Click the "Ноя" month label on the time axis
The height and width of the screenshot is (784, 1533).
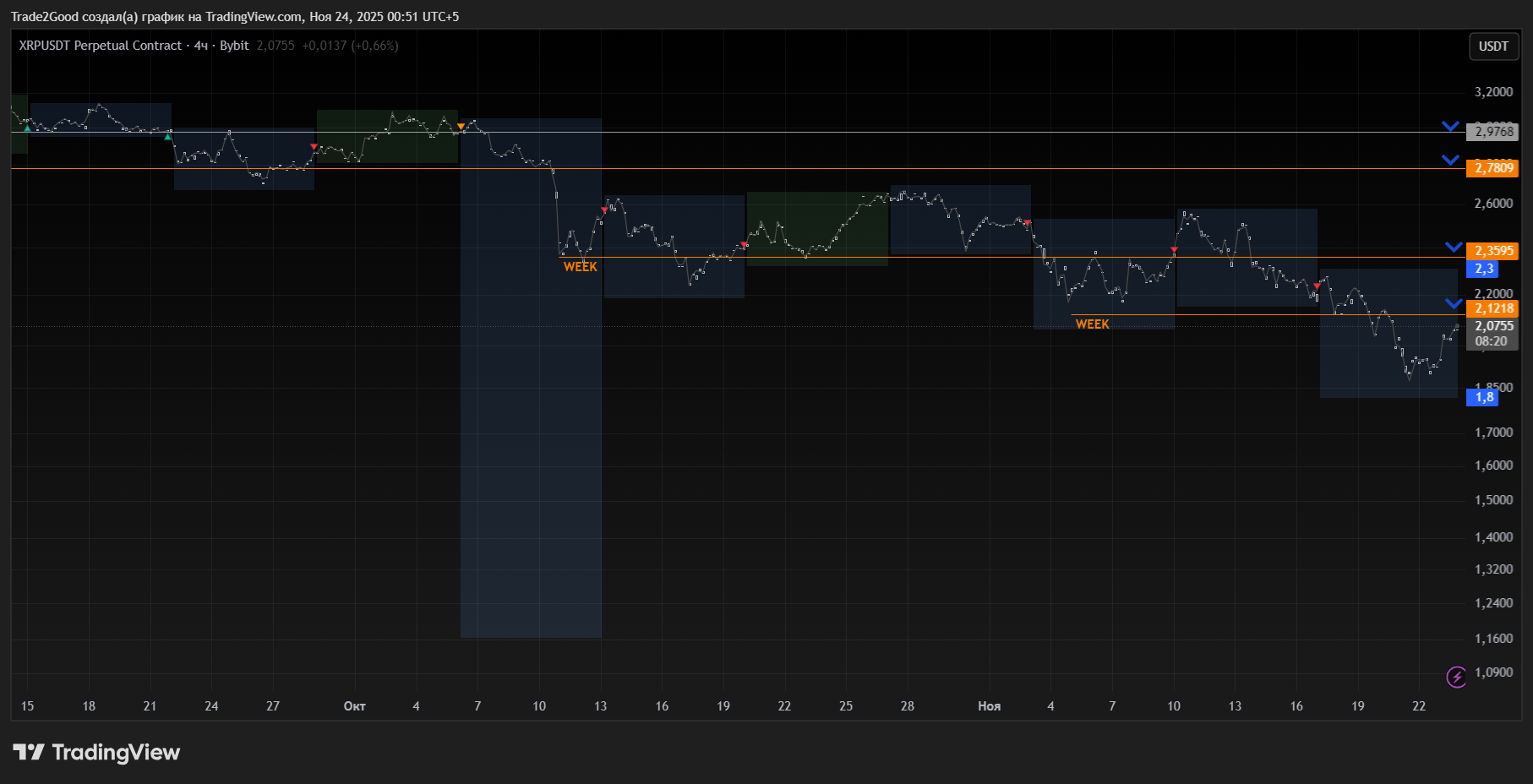[x=989, y=706]
